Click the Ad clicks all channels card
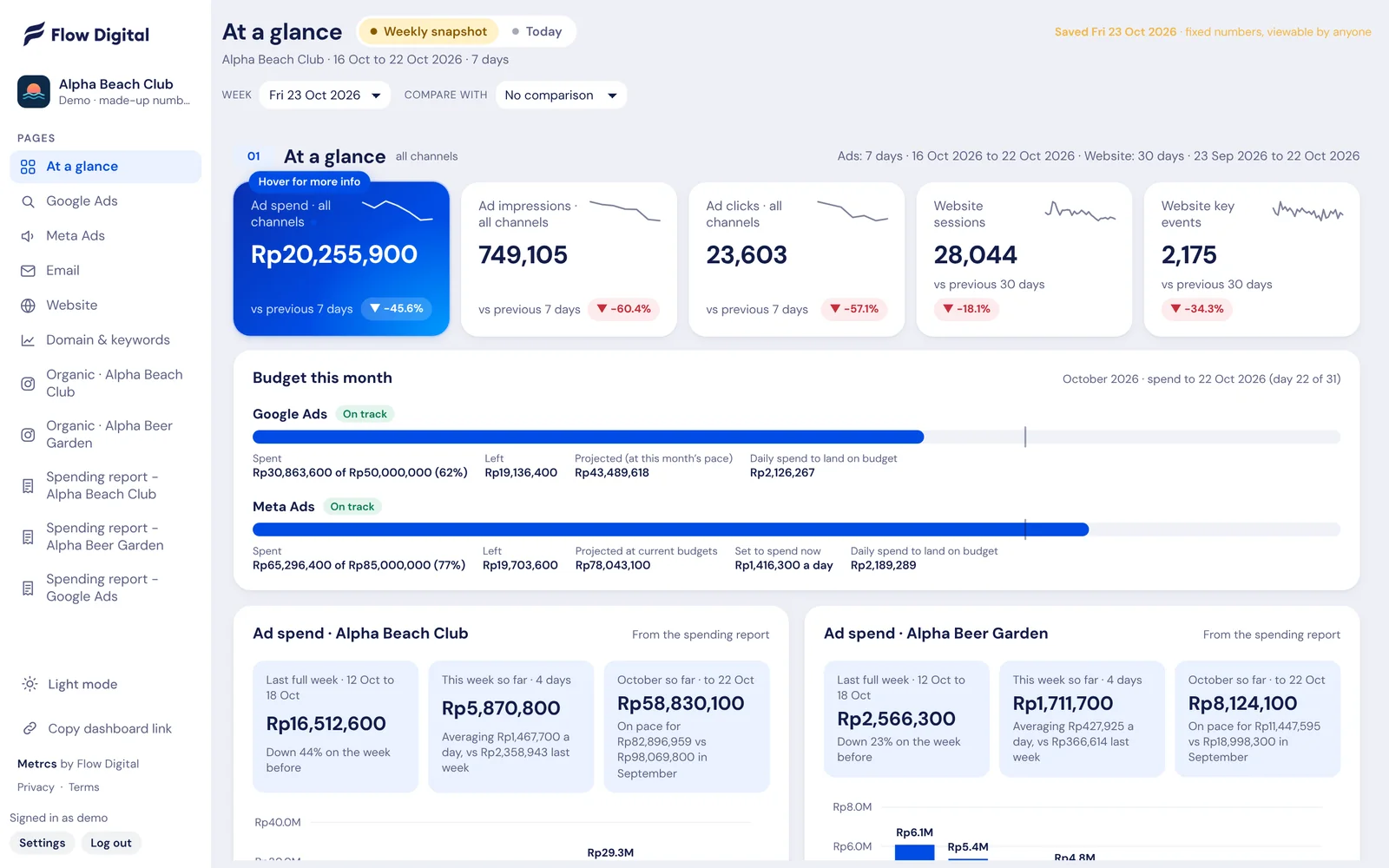The width and height of the screenshot is (1389, 868). pos(797,259)
